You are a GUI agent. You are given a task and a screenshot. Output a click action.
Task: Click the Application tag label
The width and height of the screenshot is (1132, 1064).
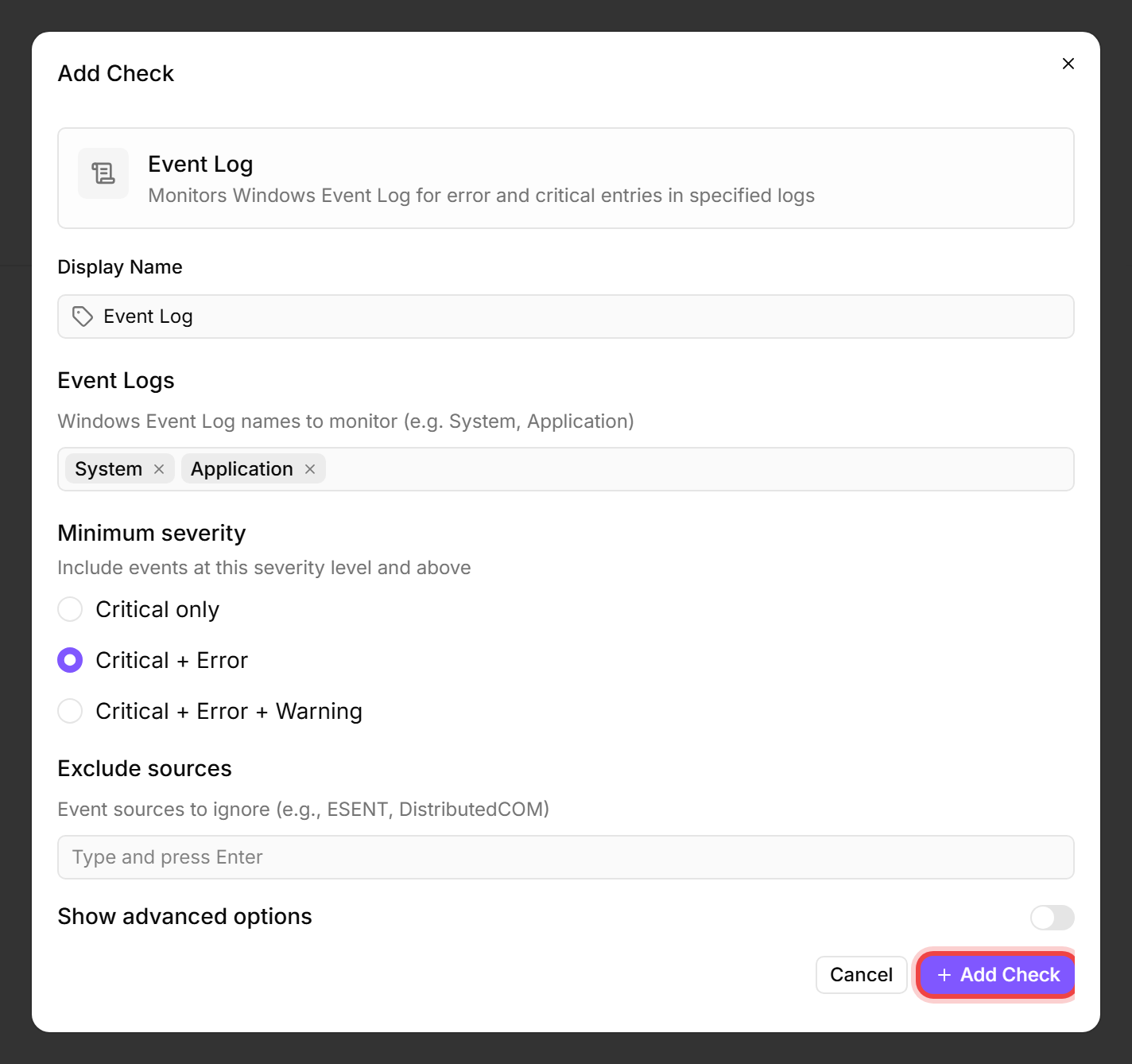(242, 469)
